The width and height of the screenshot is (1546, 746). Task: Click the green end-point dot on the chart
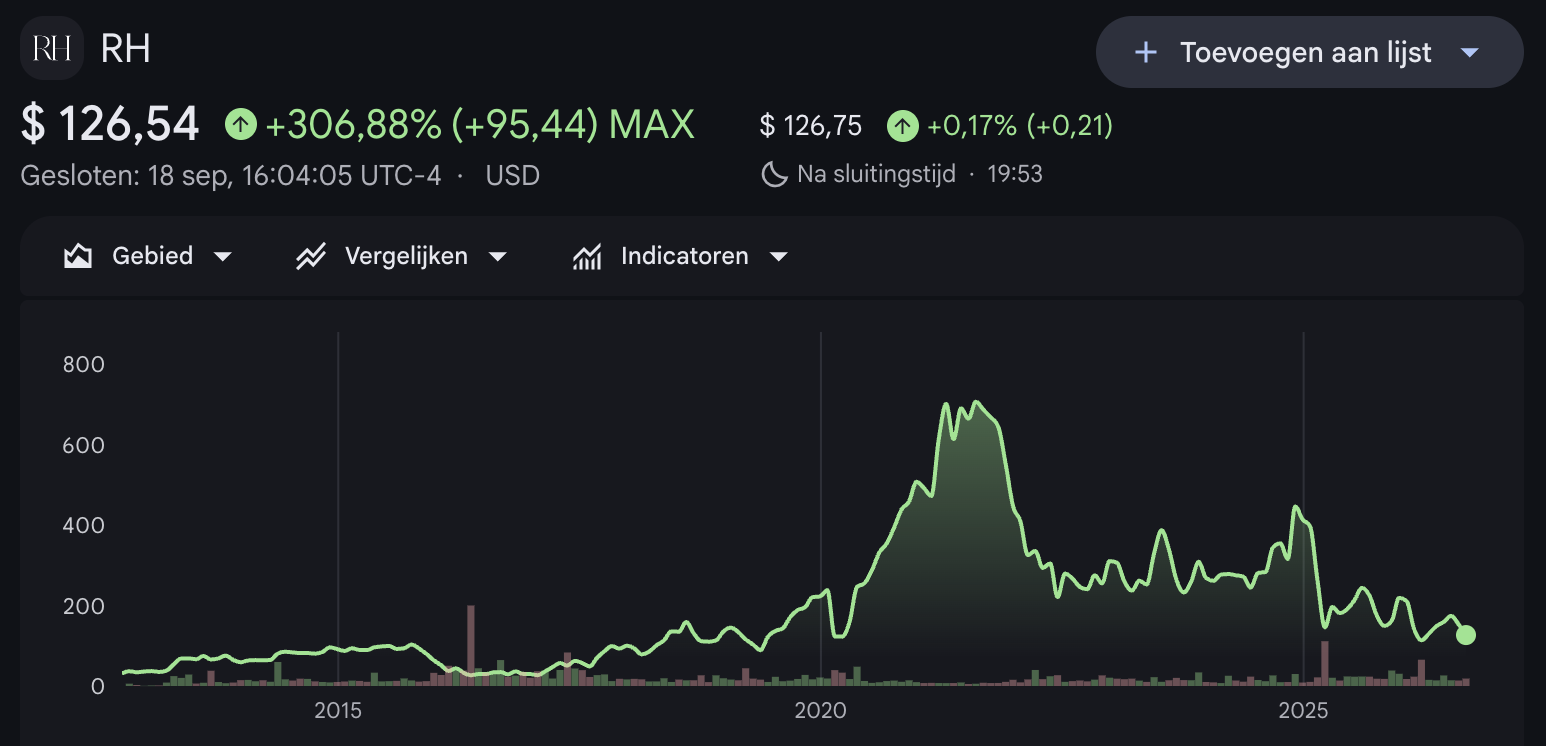click(1466, 634)
